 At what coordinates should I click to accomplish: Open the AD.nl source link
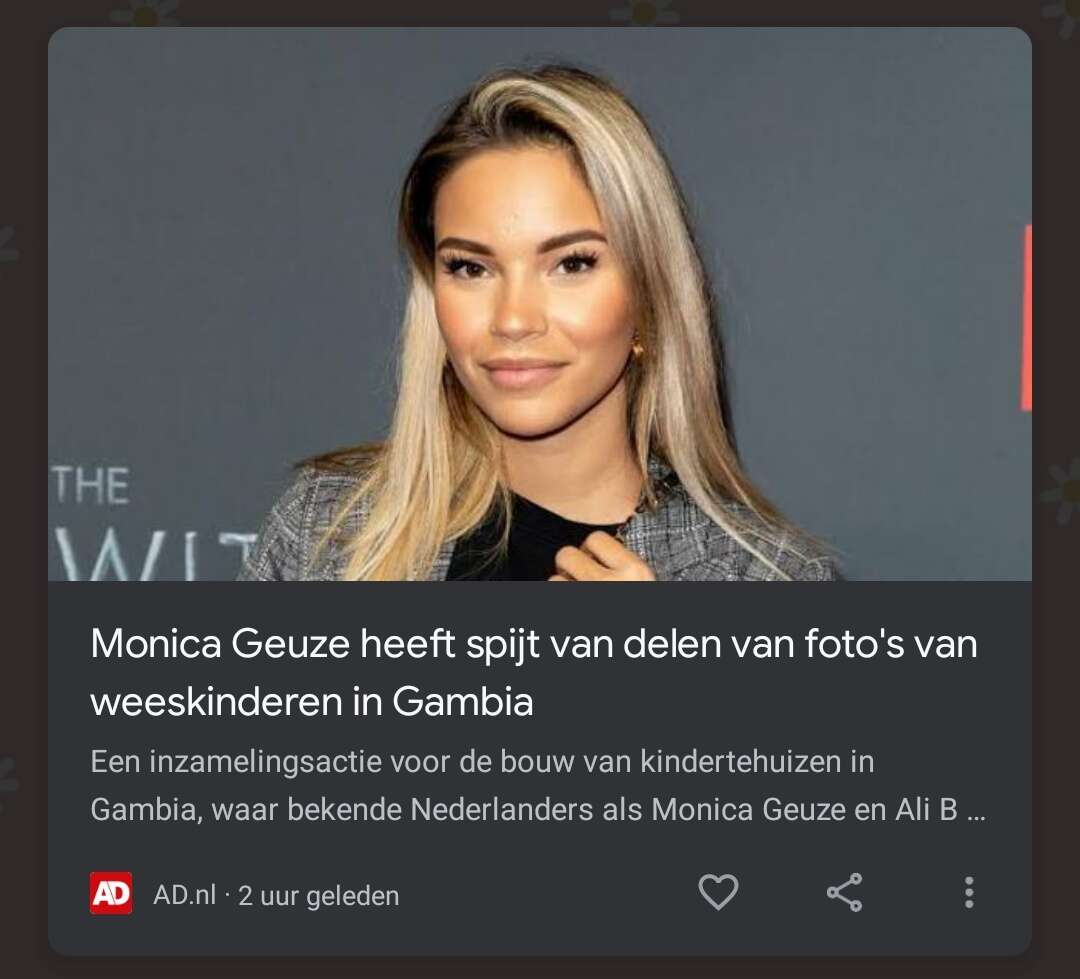(185, 895)
